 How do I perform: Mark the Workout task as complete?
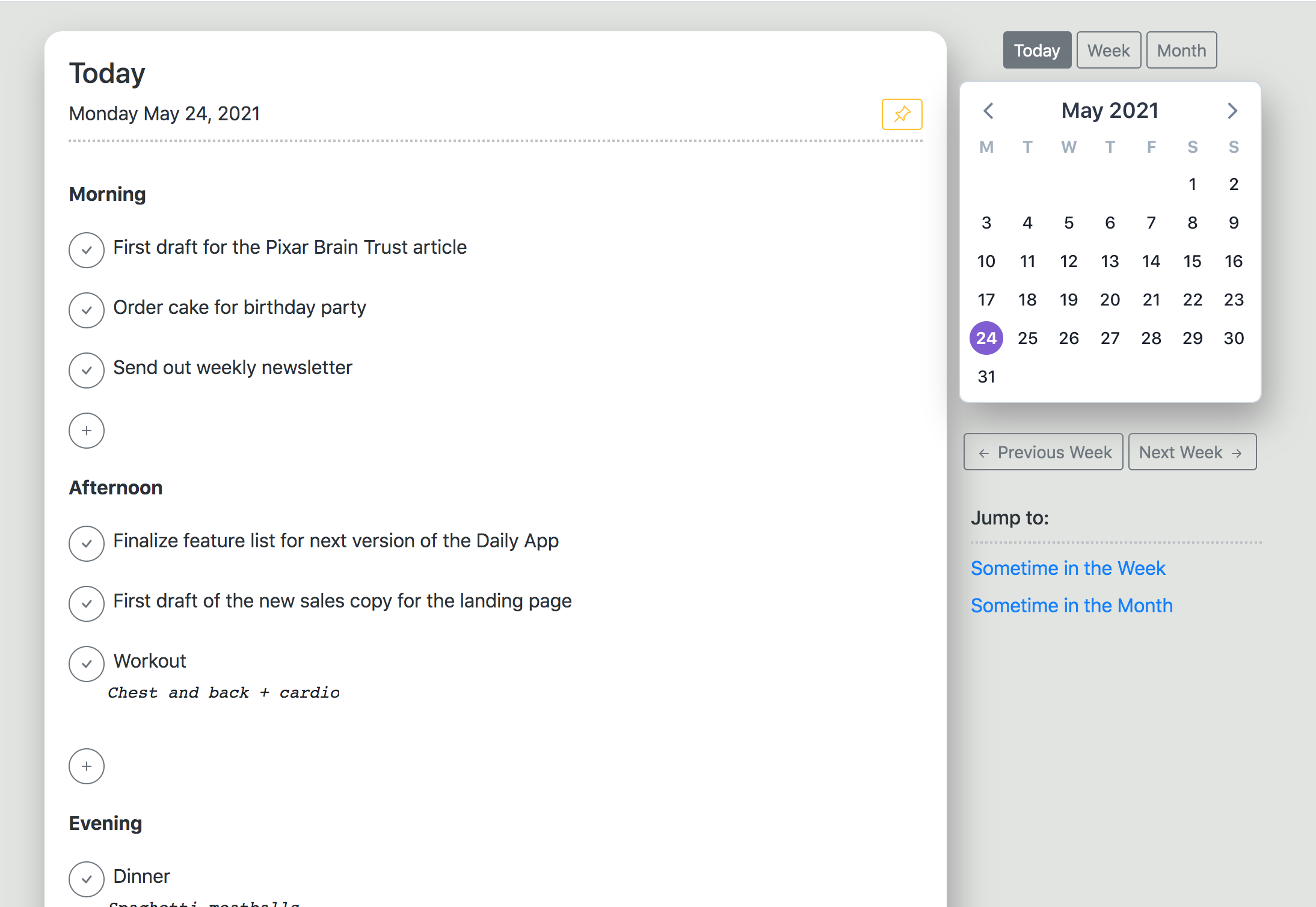87,664
